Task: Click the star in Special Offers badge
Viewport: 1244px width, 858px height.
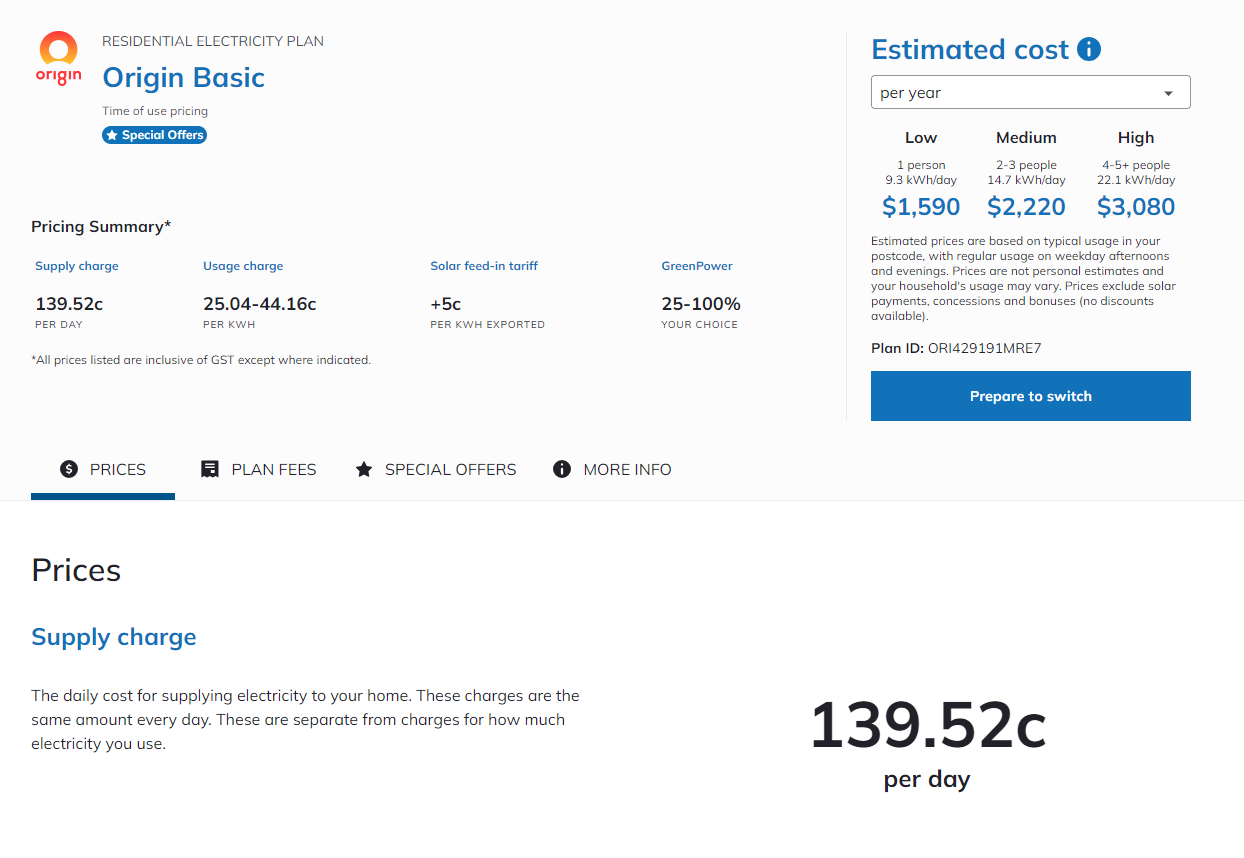Action: (112, 135)
